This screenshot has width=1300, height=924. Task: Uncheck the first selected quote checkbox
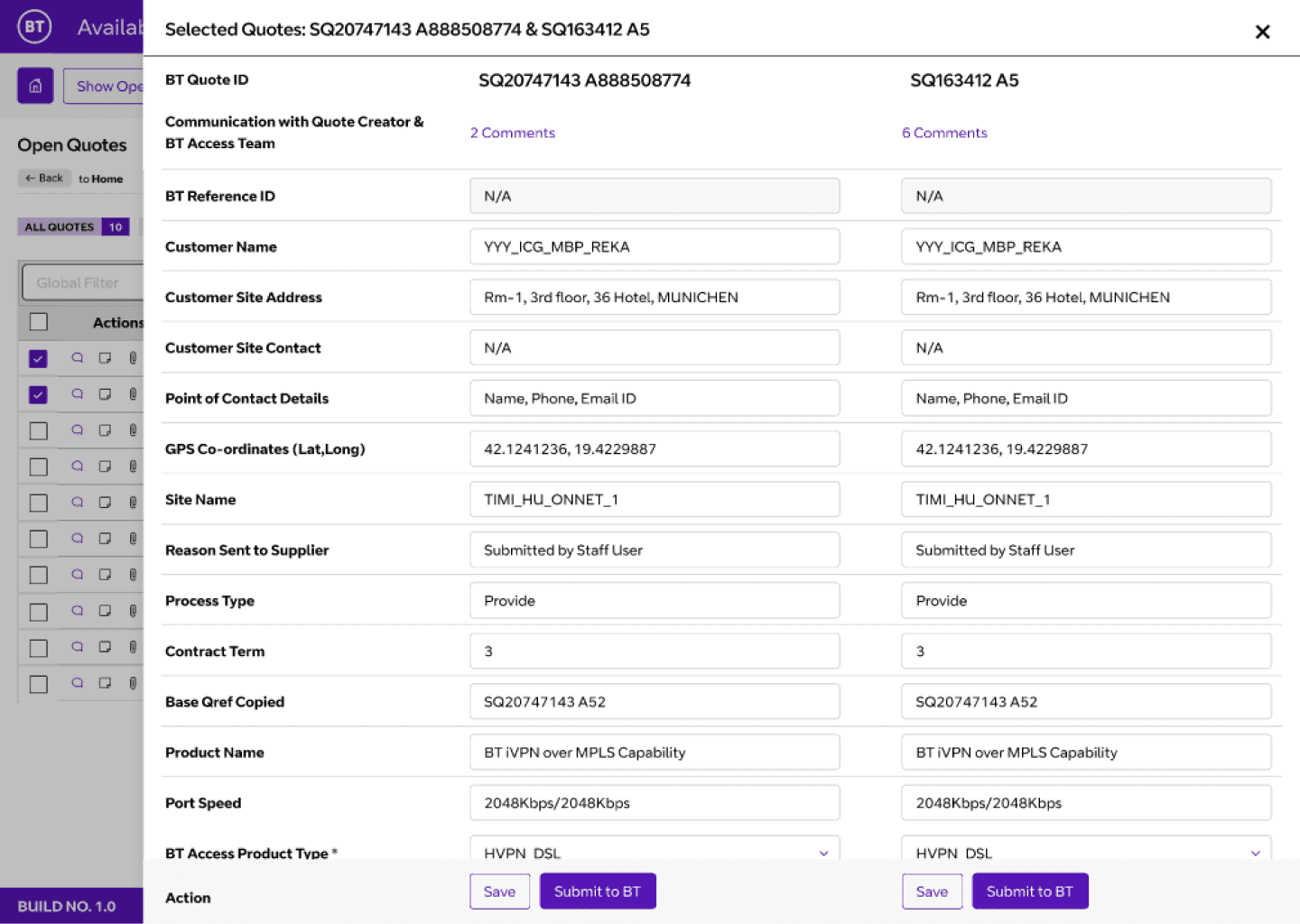pyautogui.click(x=38, y=358)
